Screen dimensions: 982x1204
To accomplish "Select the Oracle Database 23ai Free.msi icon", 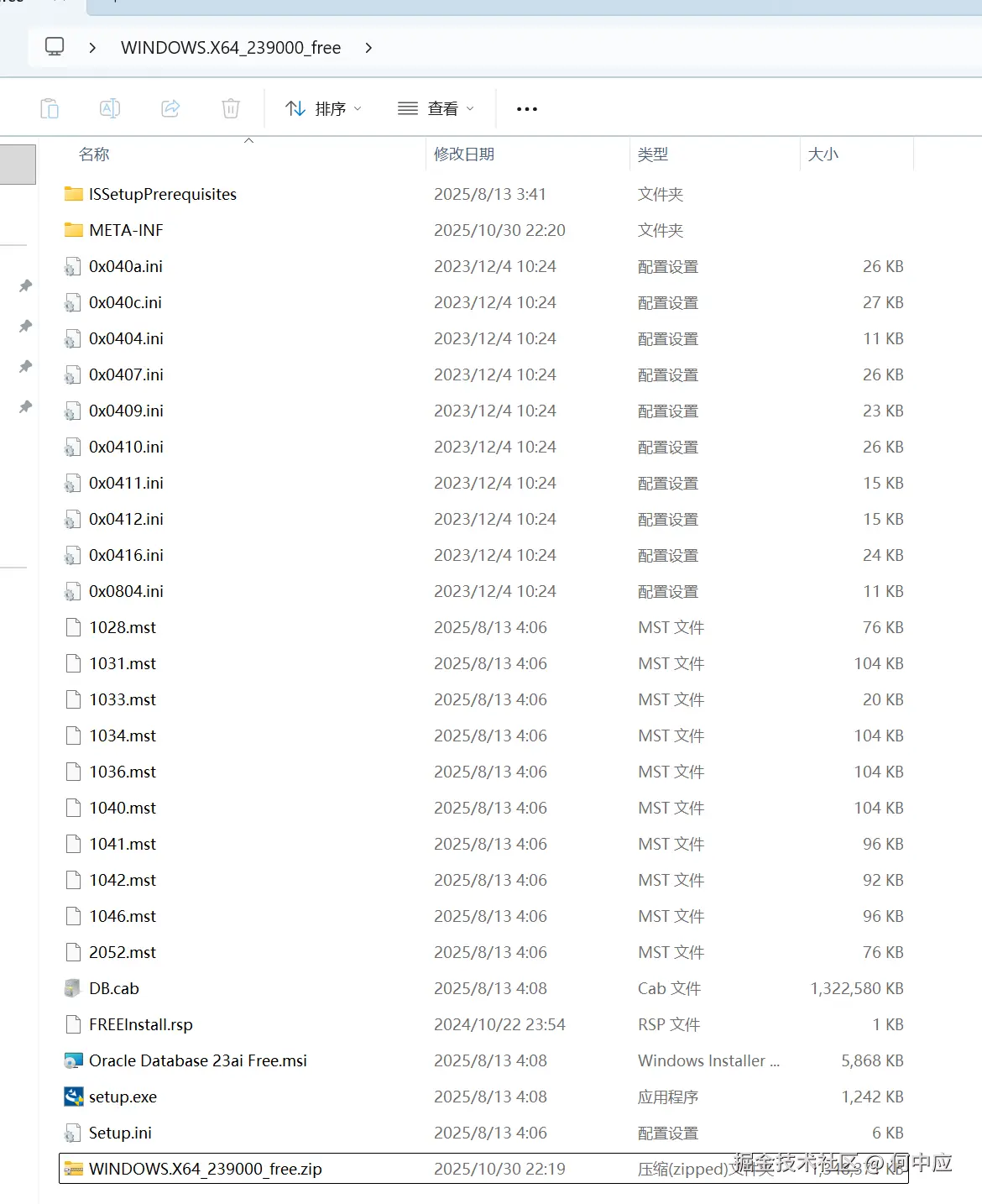I will (74, 1060).
